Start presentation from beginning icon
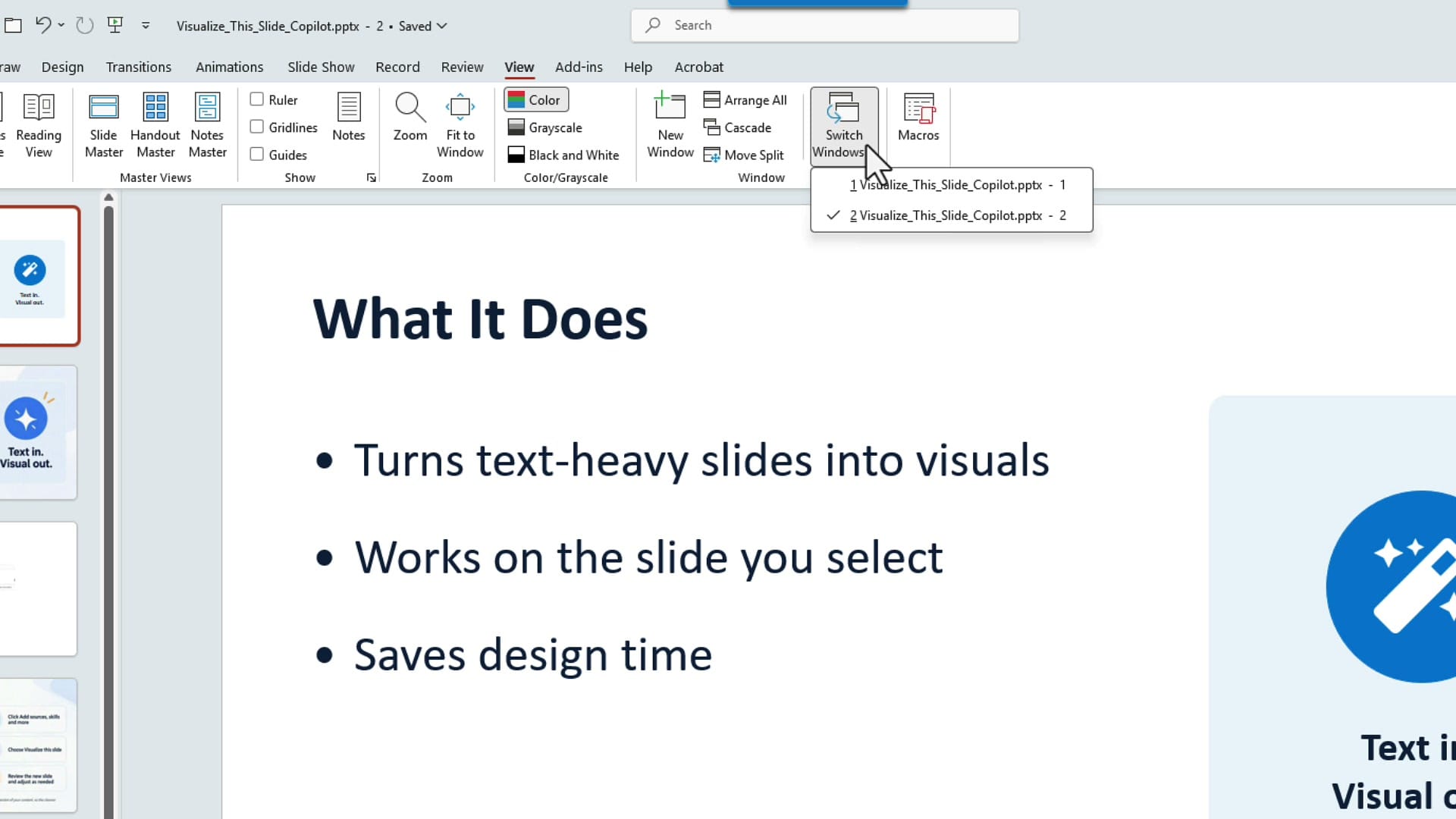Image resolution: width=1456 pixels, height=819 pixels. click(115, 25)
